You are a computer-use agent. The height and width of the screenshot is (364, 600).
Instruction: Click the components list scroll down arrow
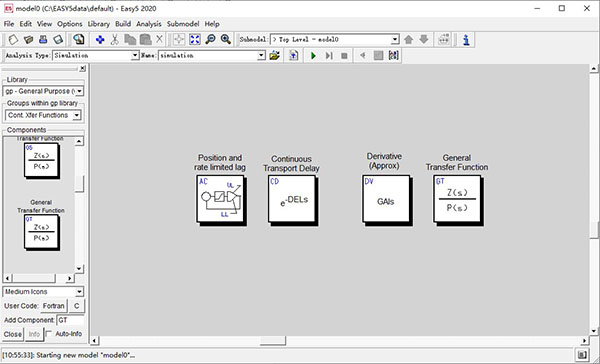pos(79,268)
